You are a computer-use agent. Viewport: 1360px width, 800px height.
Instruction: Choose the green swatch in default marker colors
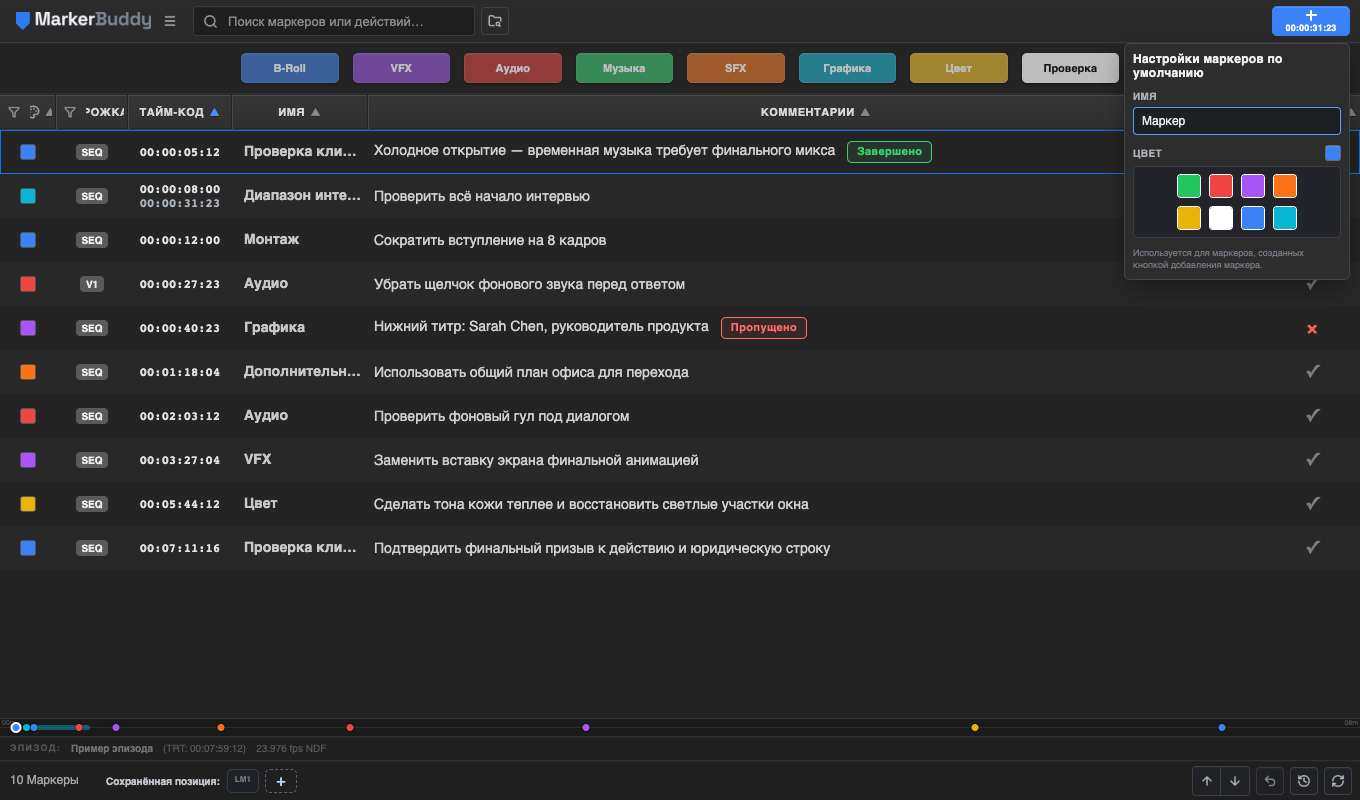click(1189, 186)
